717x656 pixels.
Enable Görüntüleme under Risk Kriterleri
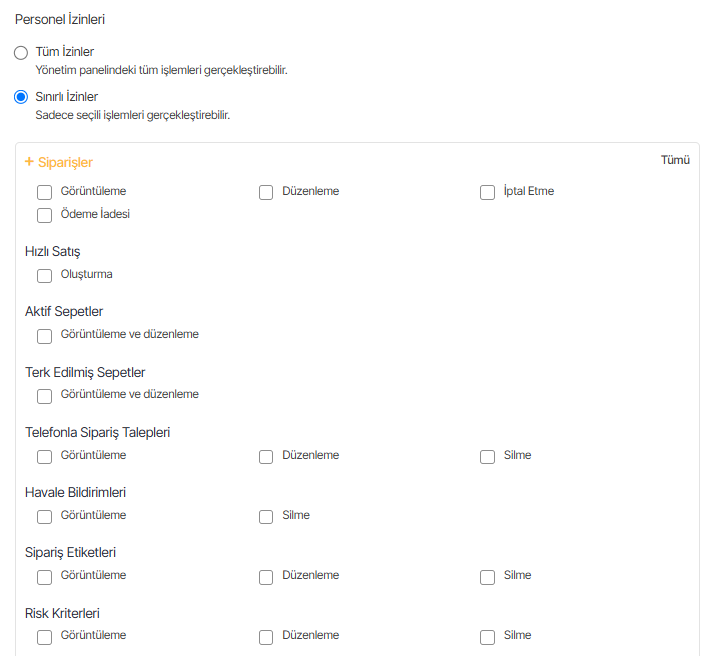(44, 637)
